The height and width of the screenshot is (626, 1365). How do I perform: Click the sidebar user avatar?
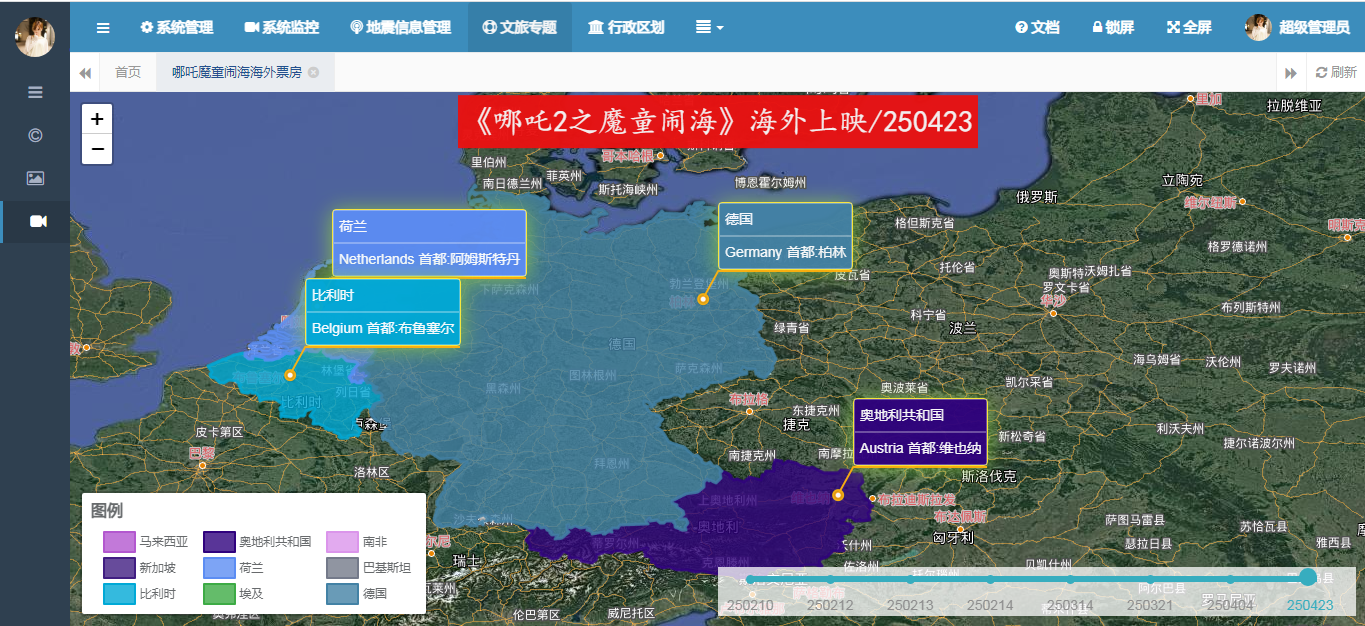(35, 37)
